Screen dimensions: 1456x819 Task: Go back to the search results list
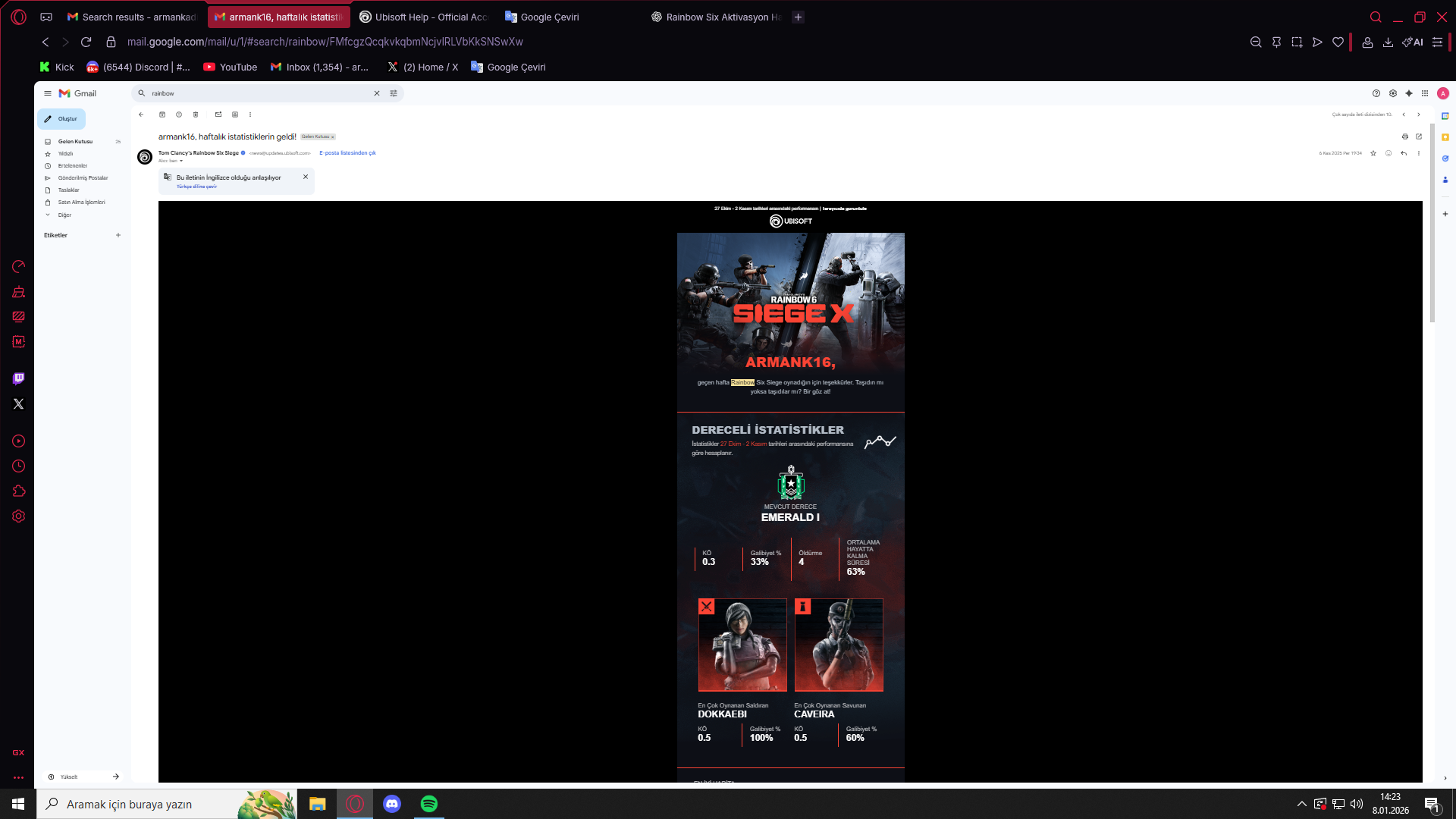(141, 115)
